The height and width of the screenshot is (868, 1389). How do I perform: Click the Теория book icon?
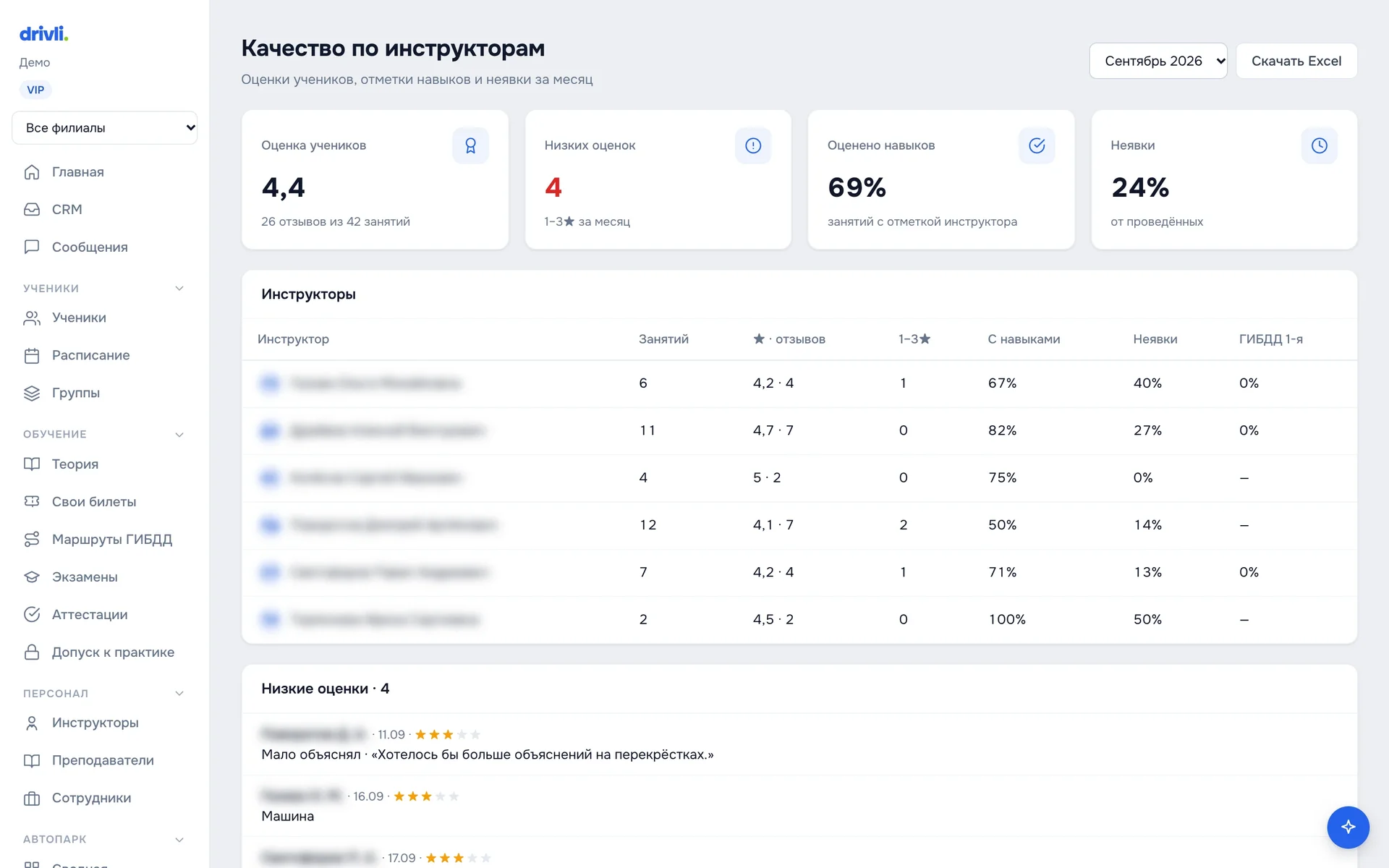(32, 464)
